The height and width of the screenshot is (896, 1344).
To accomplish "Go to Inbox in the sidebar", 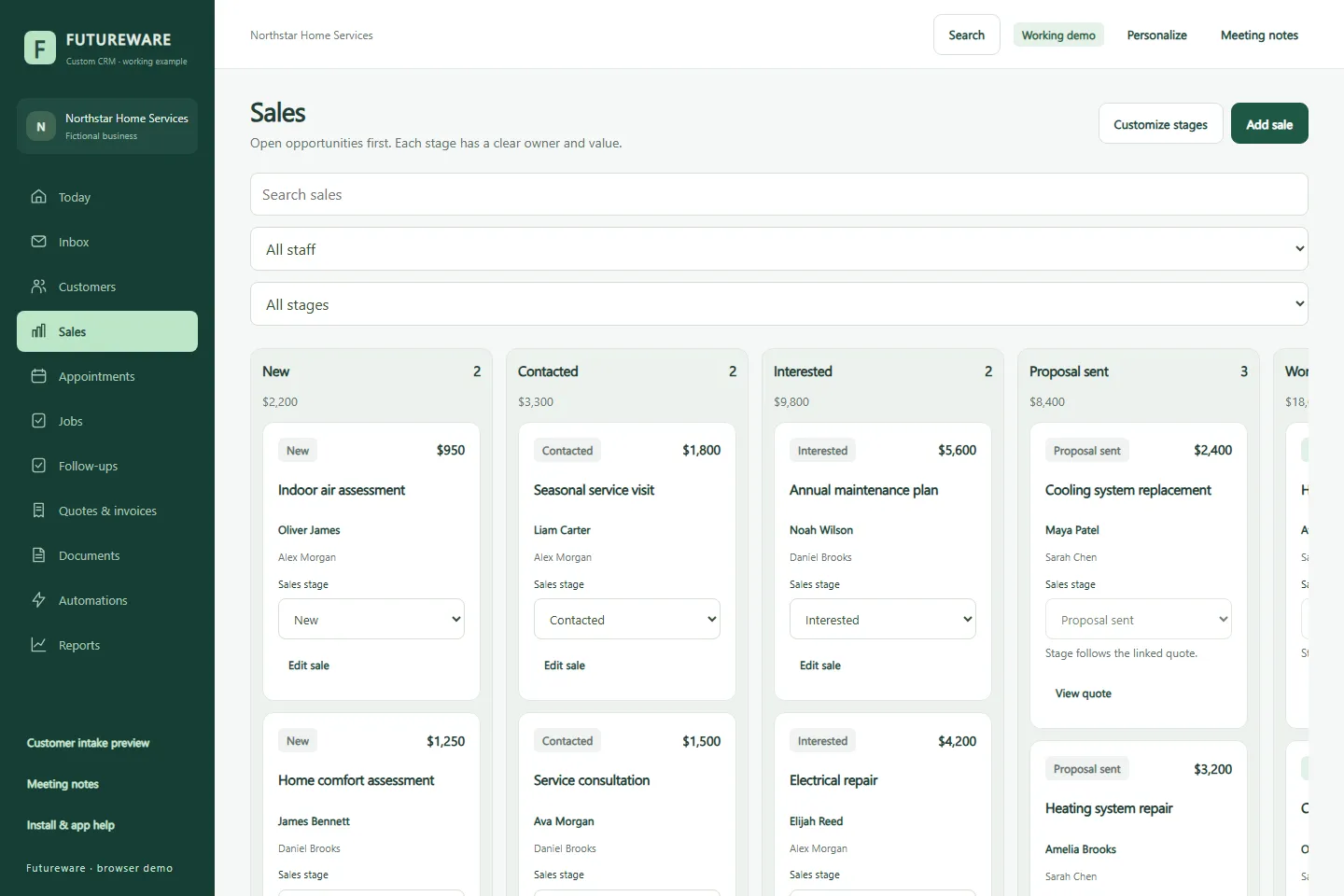I will (x=107, y=242).
